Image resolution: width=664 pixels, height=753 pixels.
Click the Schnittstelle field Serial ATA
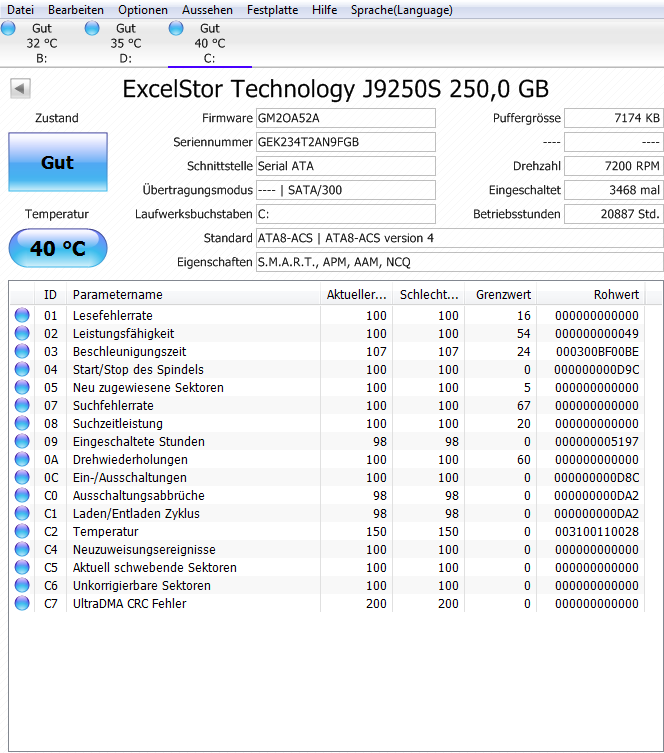point(346,166)
